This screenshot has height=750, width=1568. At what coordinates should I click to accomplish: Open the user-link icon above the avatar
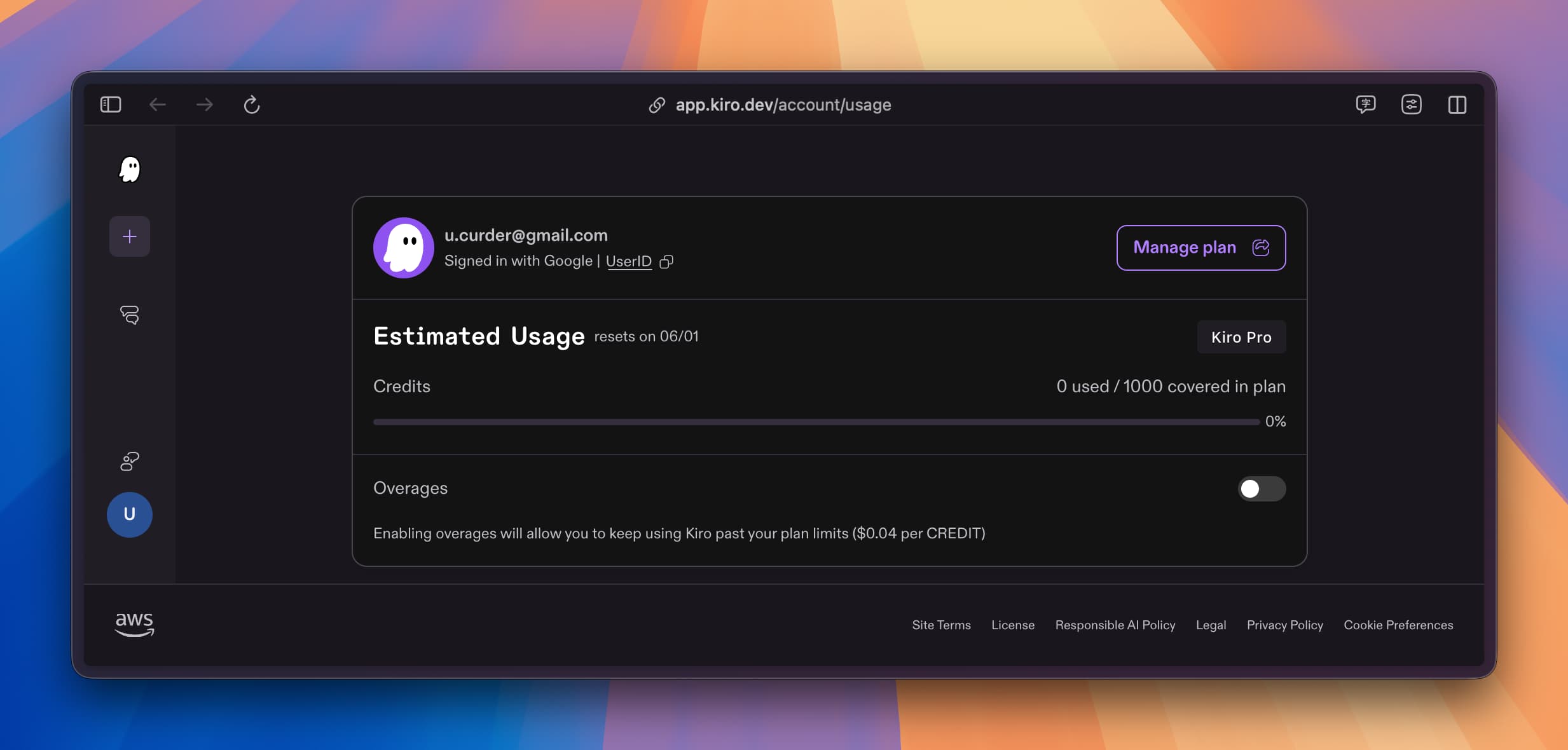pyautogui.click(x=130, y=461)
